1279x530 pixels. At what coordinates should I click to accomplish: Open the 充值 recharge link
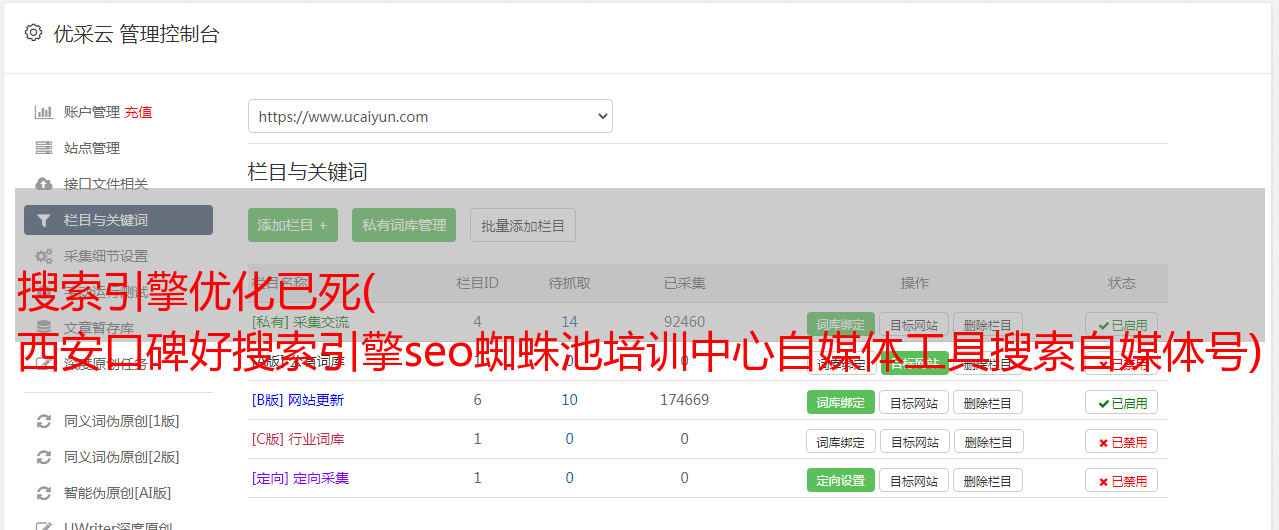coord(139,112)
